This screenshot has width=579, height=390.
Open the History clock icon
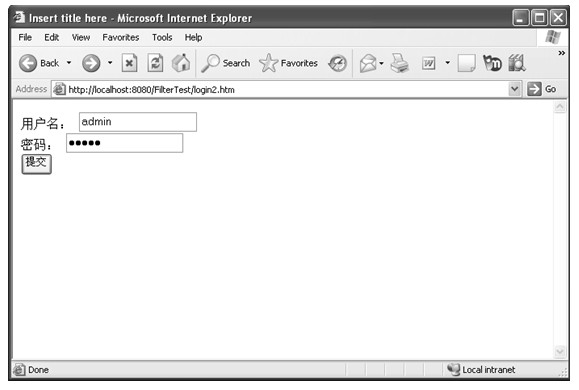click(x=338, y=63)
